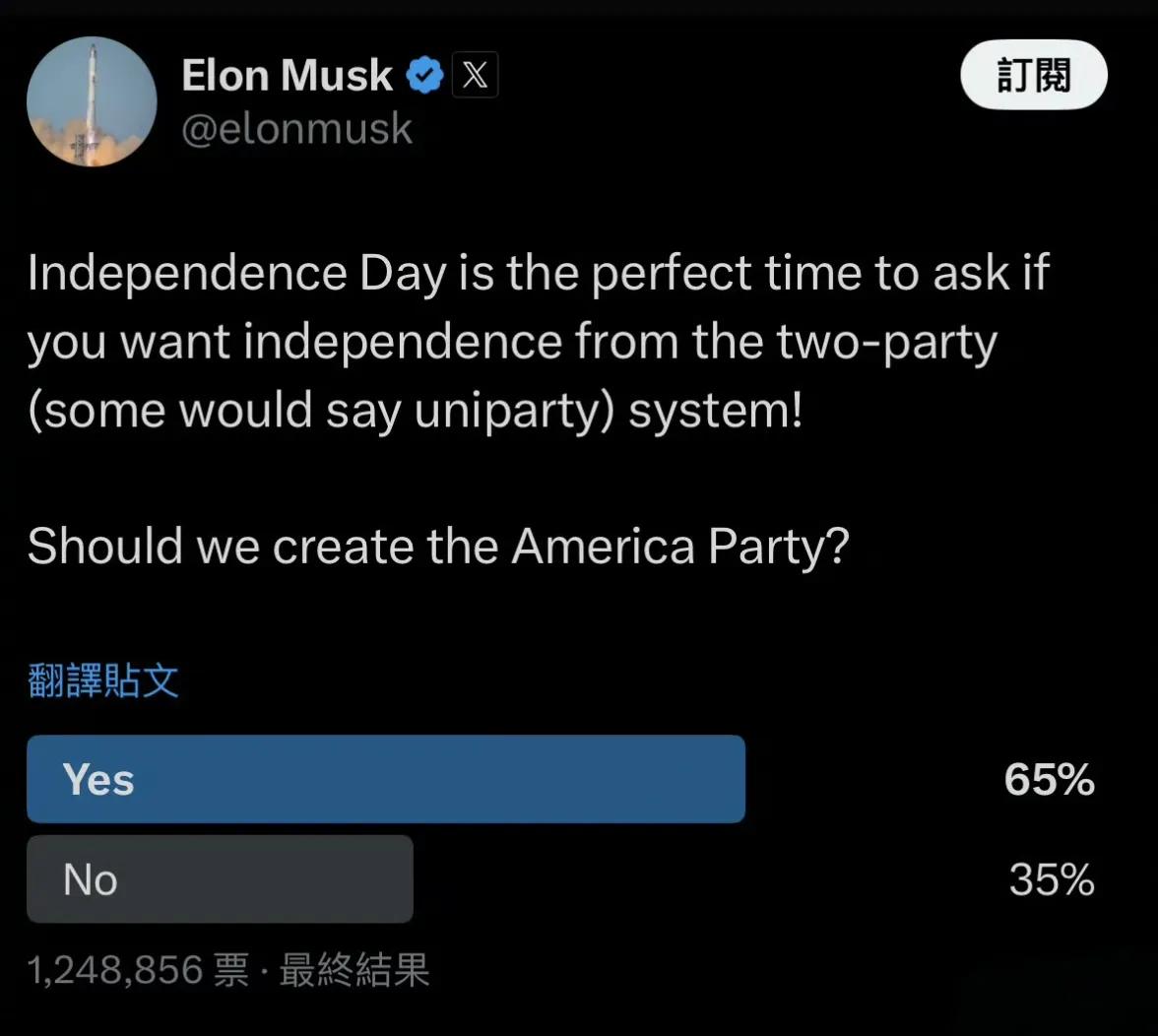Screen dimensions: 1158x1036
Task: Click the 翻譯貼文 translate post link
Action: [102, 680]
